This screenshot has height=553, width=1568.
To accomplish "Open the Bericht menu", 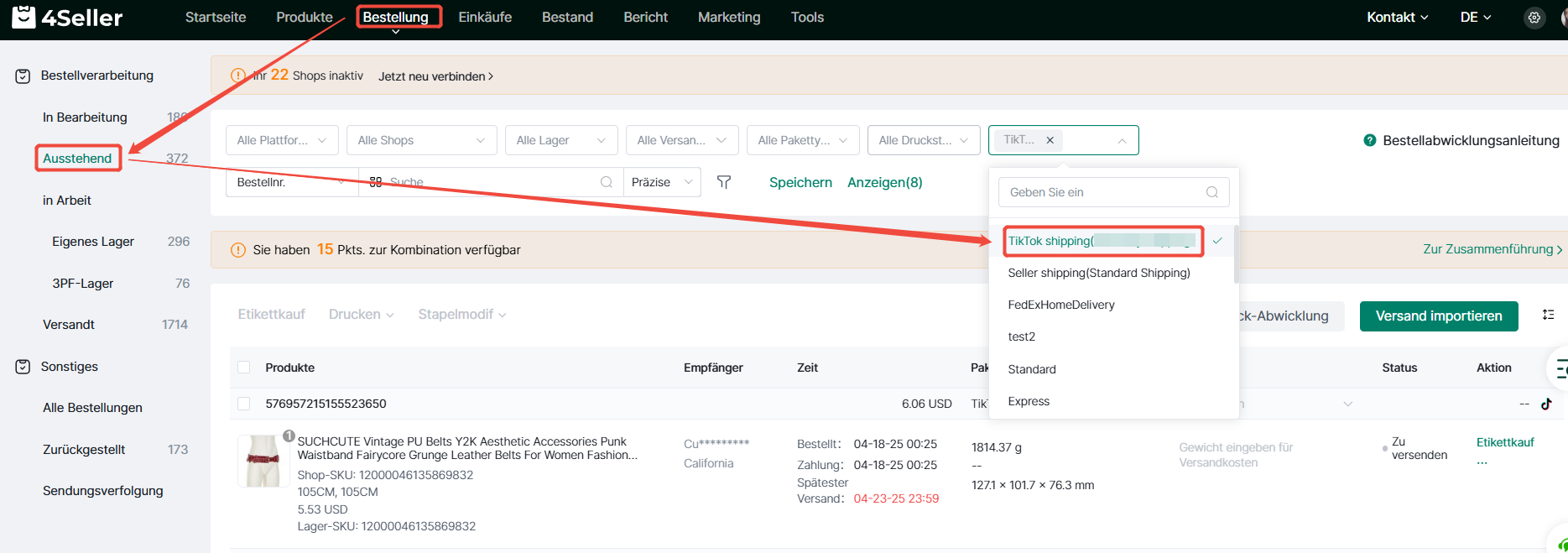I will 645,17.
